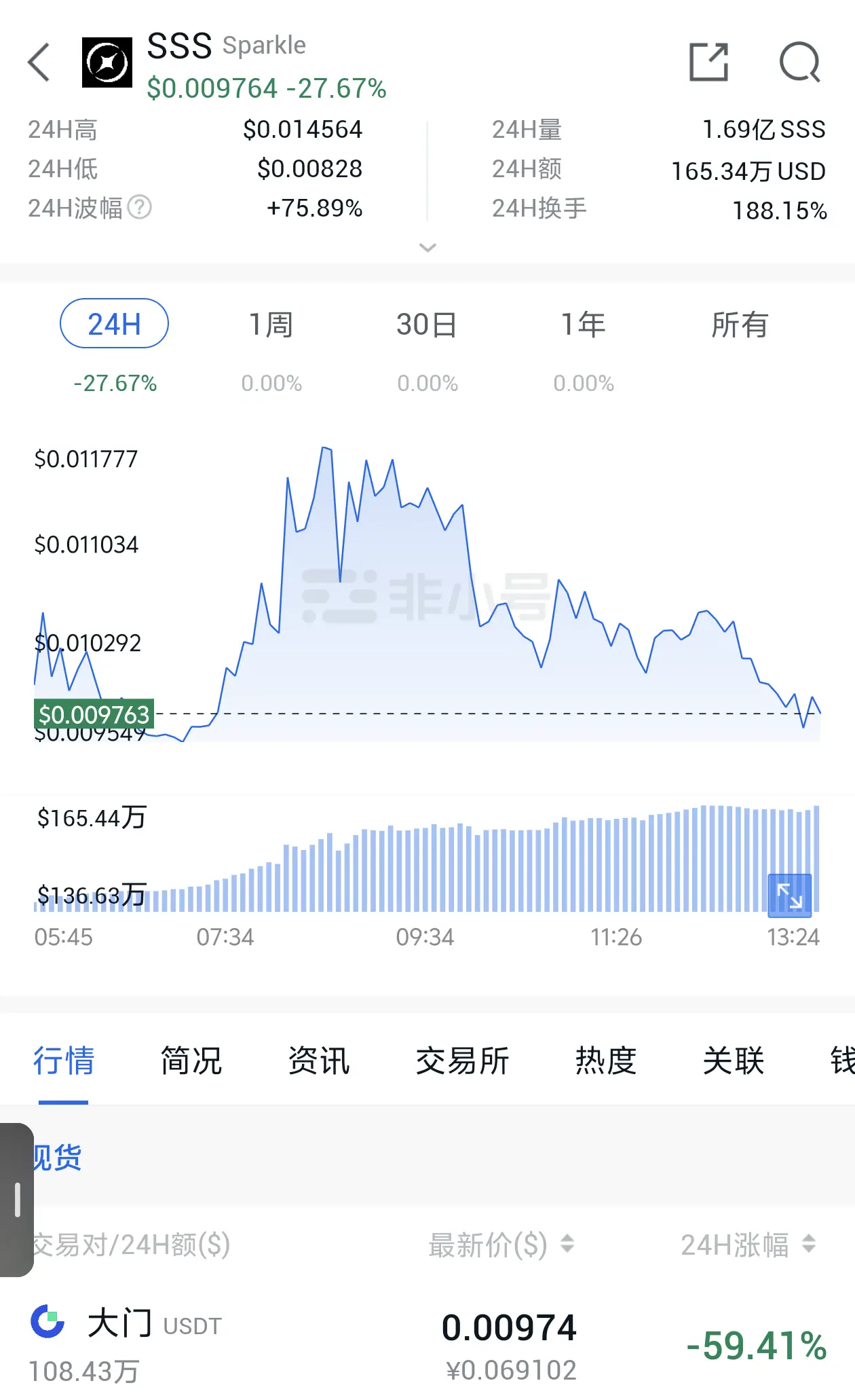Select the 24H chart range
The width and height of the screenshot is (855, 1400).
tap(114, 324)
